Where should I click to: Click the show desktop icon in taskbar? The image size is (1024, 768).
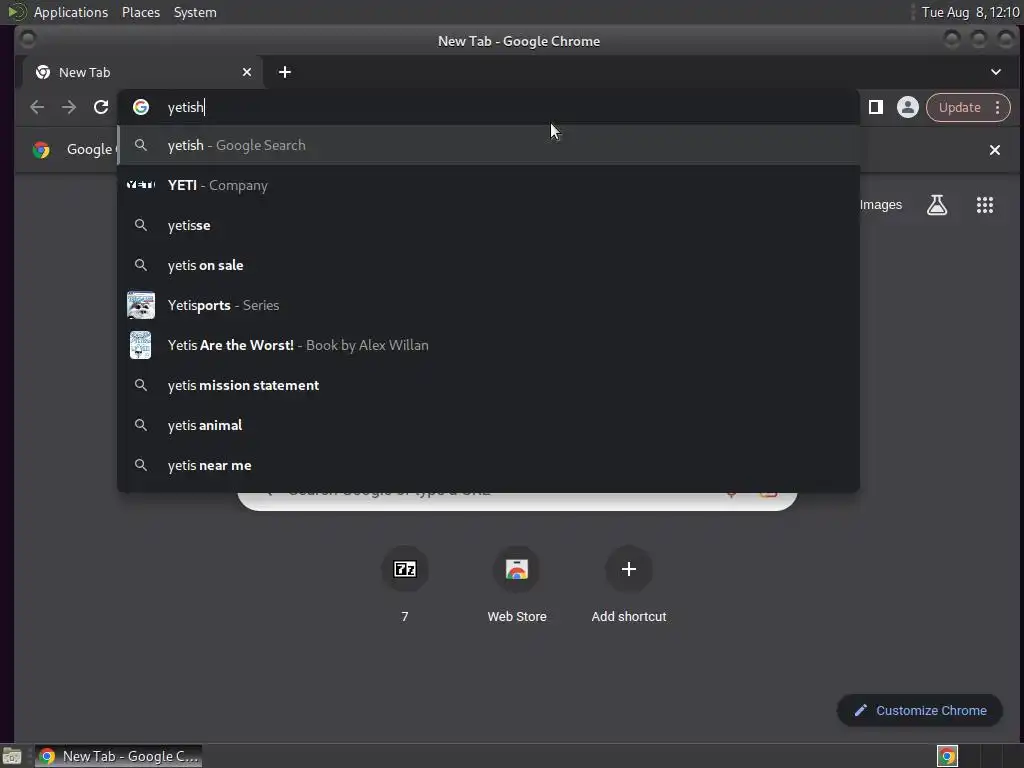coord(12,757)
